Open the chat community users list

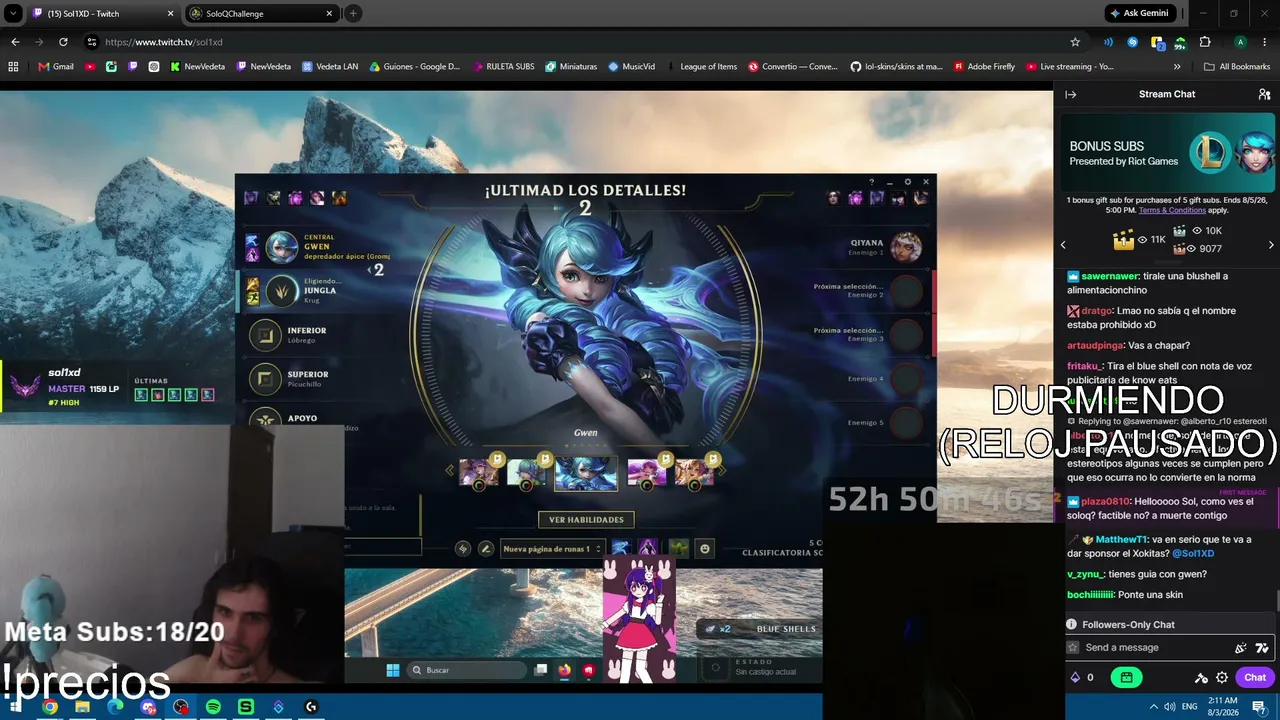pyautogui.click(x=1264, y=94)
